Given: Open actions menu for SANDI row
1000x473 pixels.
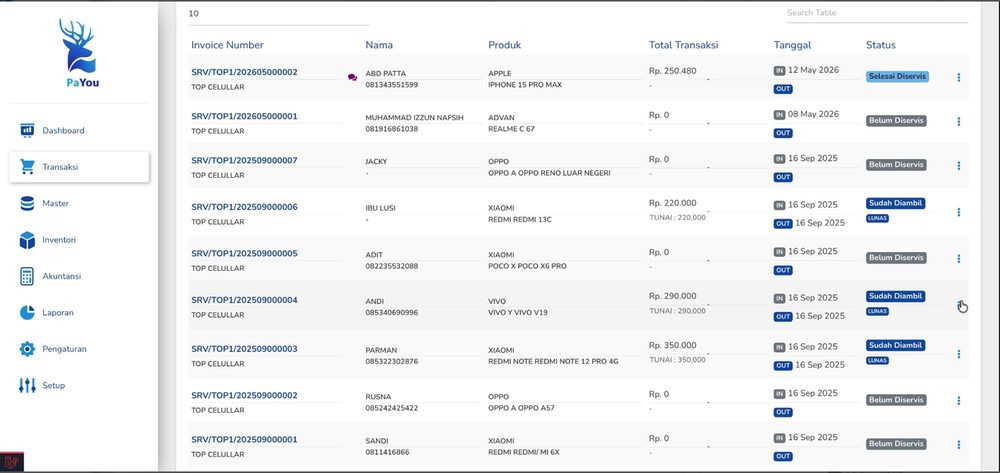Looking at the screenshot, I should pyautogui.click(x=959, y=445).
